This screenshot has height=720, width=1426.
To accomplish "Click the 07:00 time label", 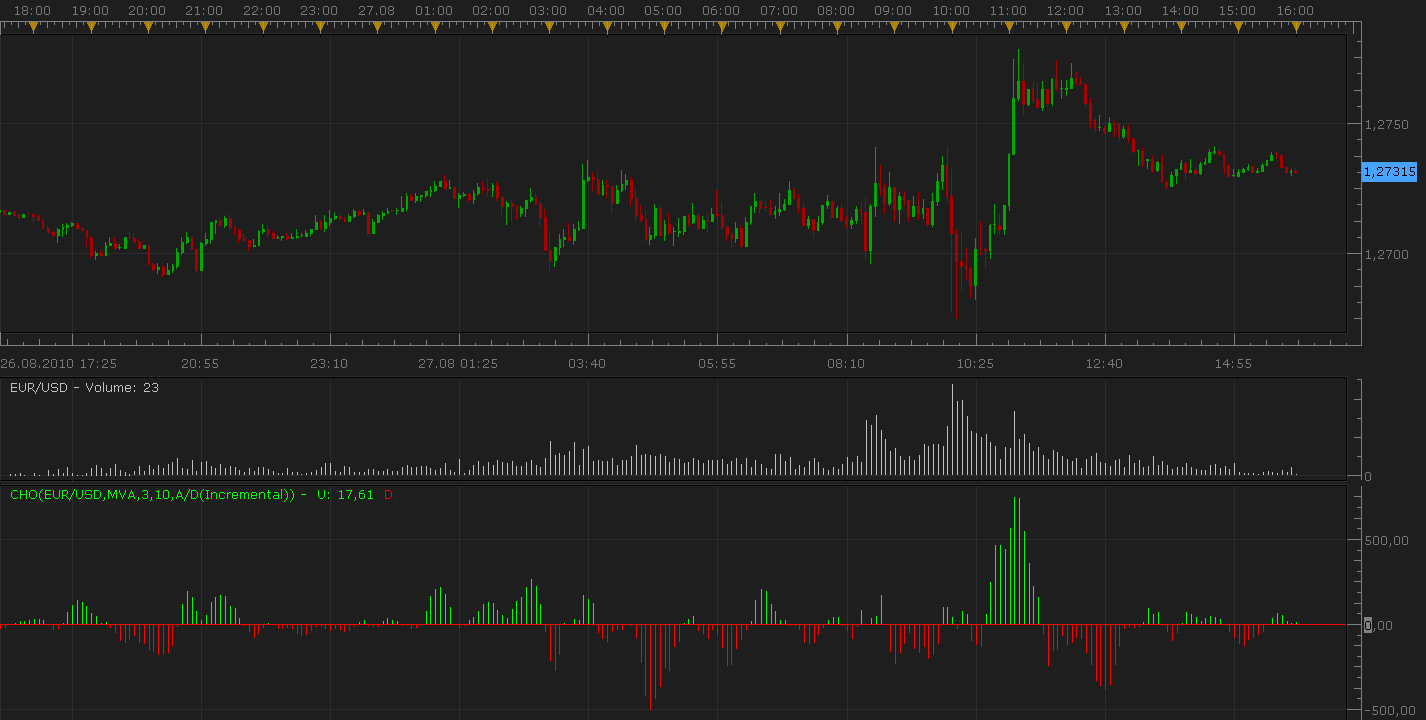I will [x=779, y=10].
